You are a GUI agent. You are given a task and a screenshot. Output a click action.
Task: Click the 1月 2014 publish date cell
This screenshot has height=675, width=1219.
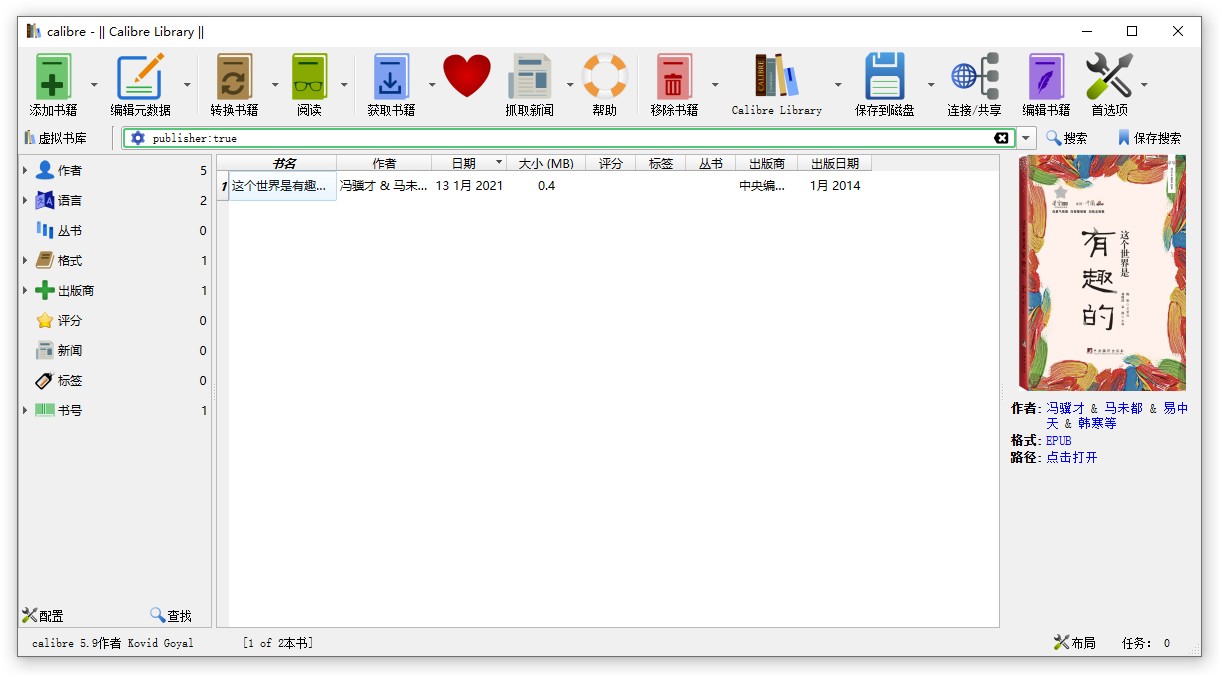pos(835,186)
